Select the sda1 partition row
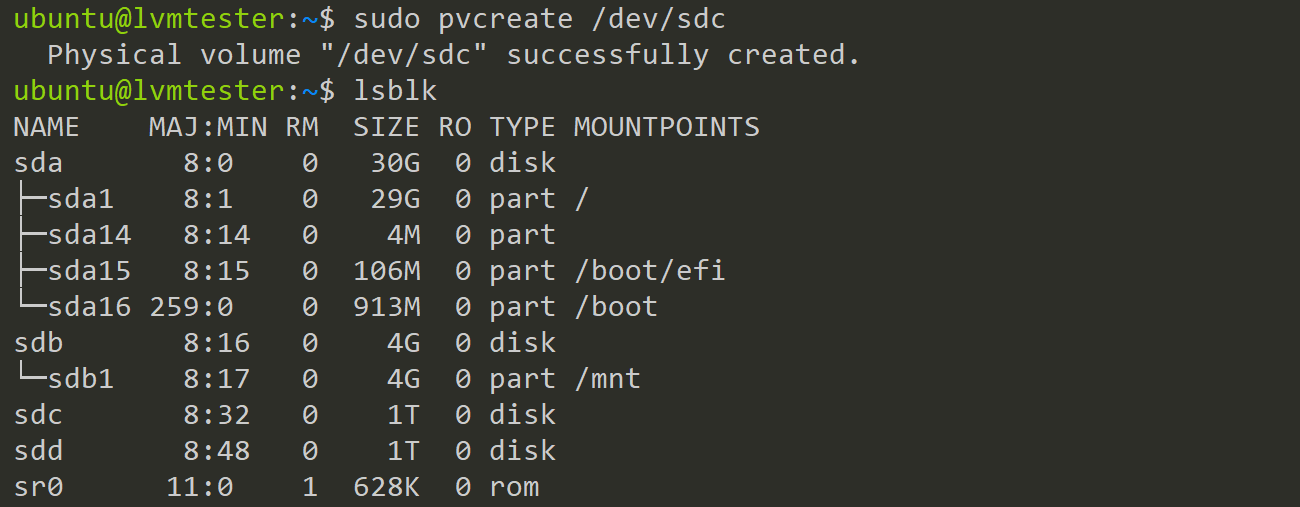 click(301, 199)
